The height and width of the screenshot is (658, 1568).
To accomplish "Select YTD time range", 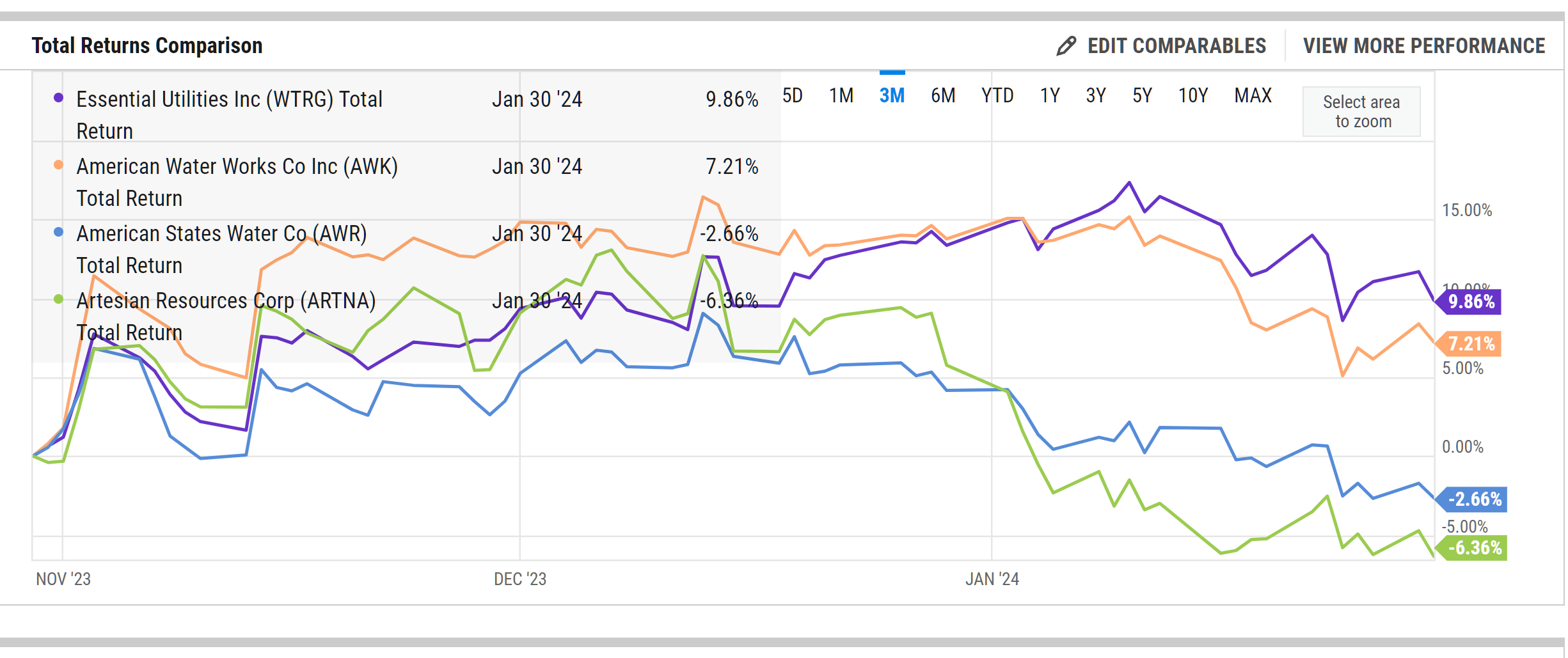I will (997, 96).
